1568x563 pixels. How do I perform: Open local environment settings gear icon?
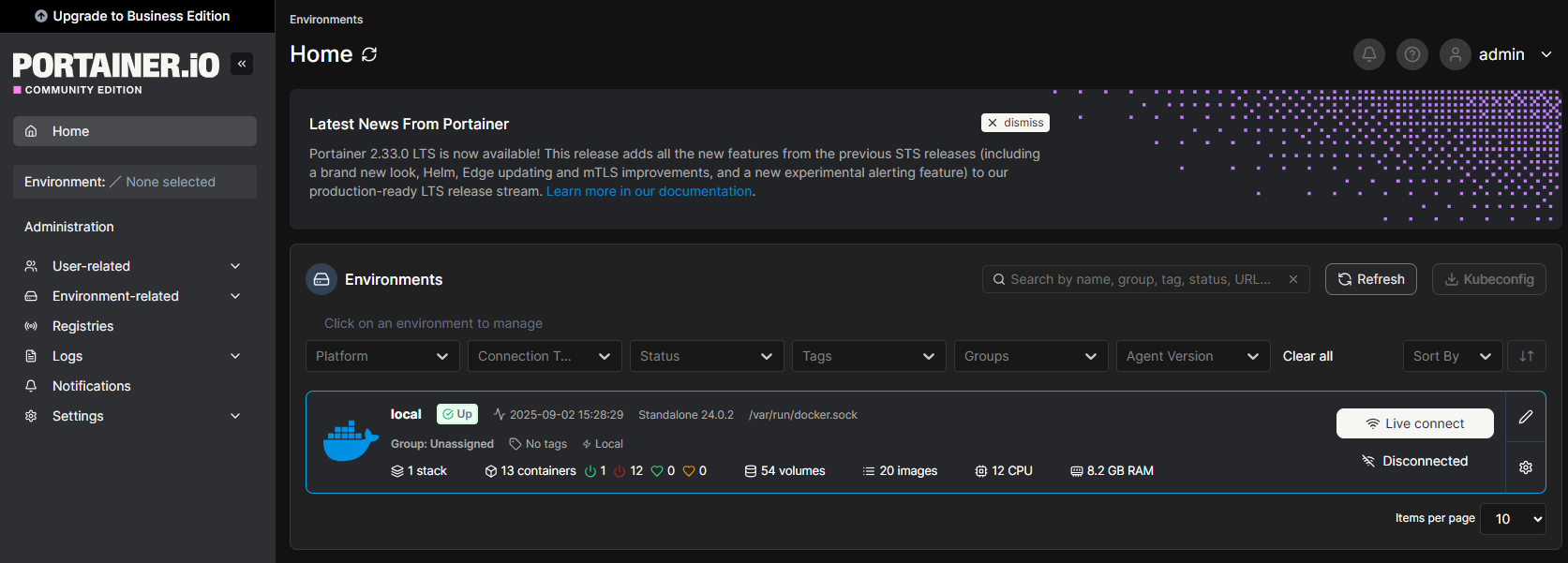point(1525,467)
